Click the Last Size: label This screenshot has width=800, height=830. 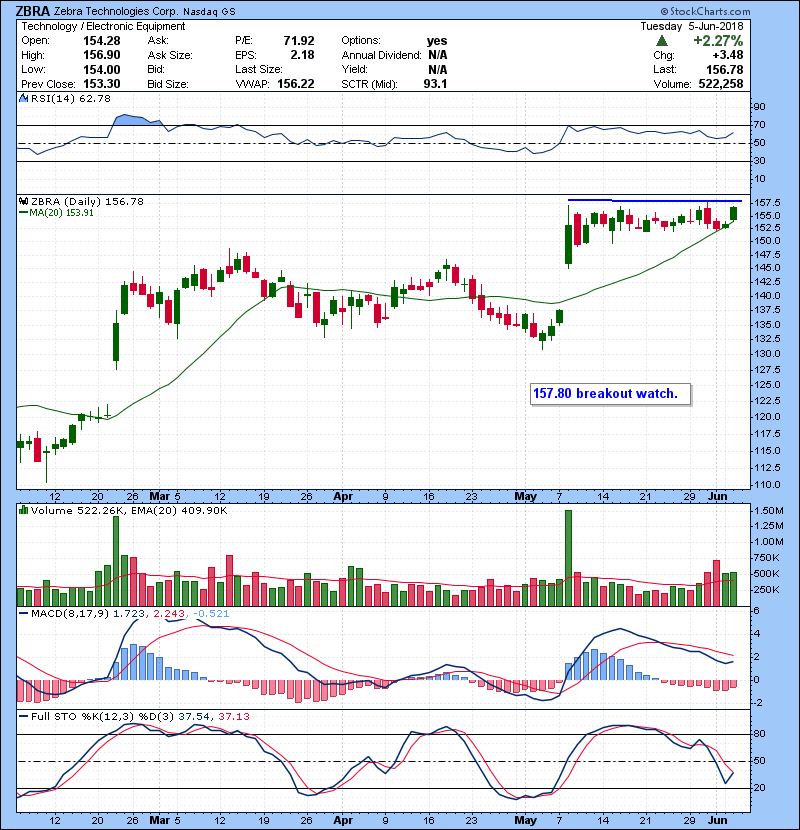(259, 69)
